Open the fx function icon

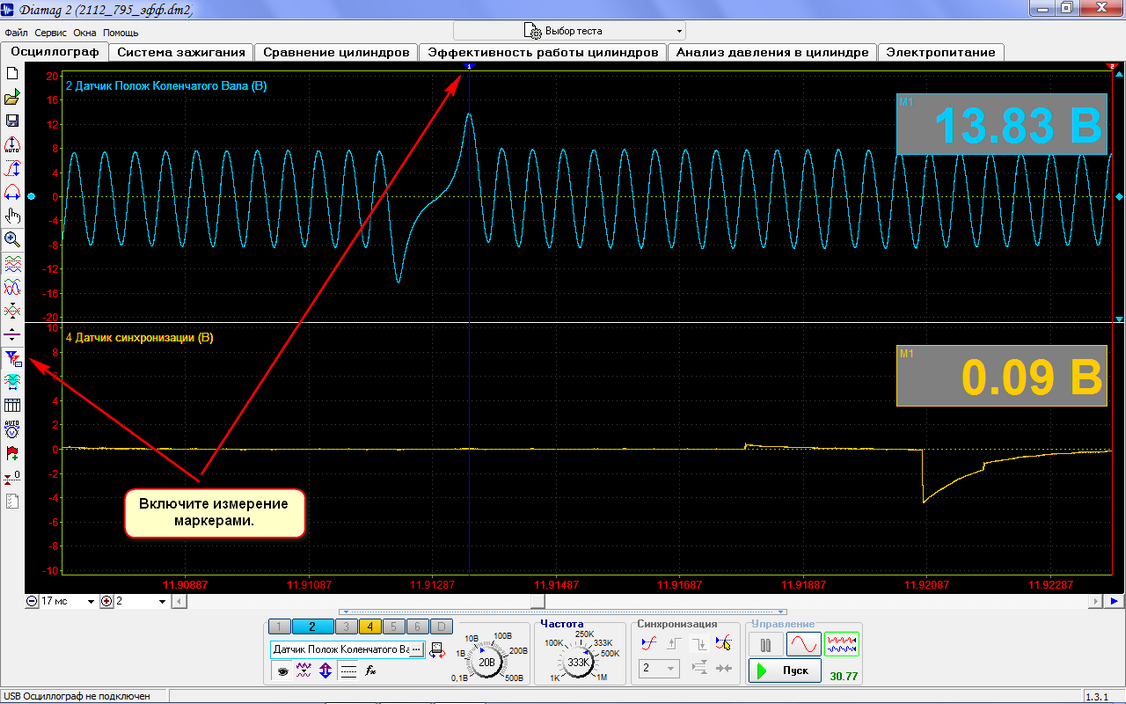[x=371, y=671]
